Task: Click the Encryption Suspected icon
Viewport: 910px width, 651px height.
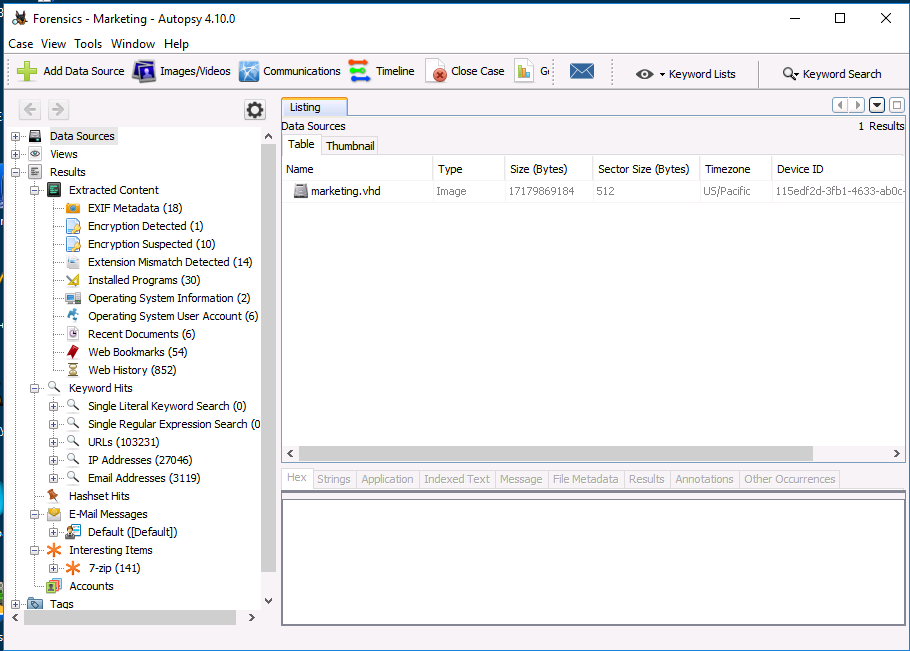Action: 73,244
